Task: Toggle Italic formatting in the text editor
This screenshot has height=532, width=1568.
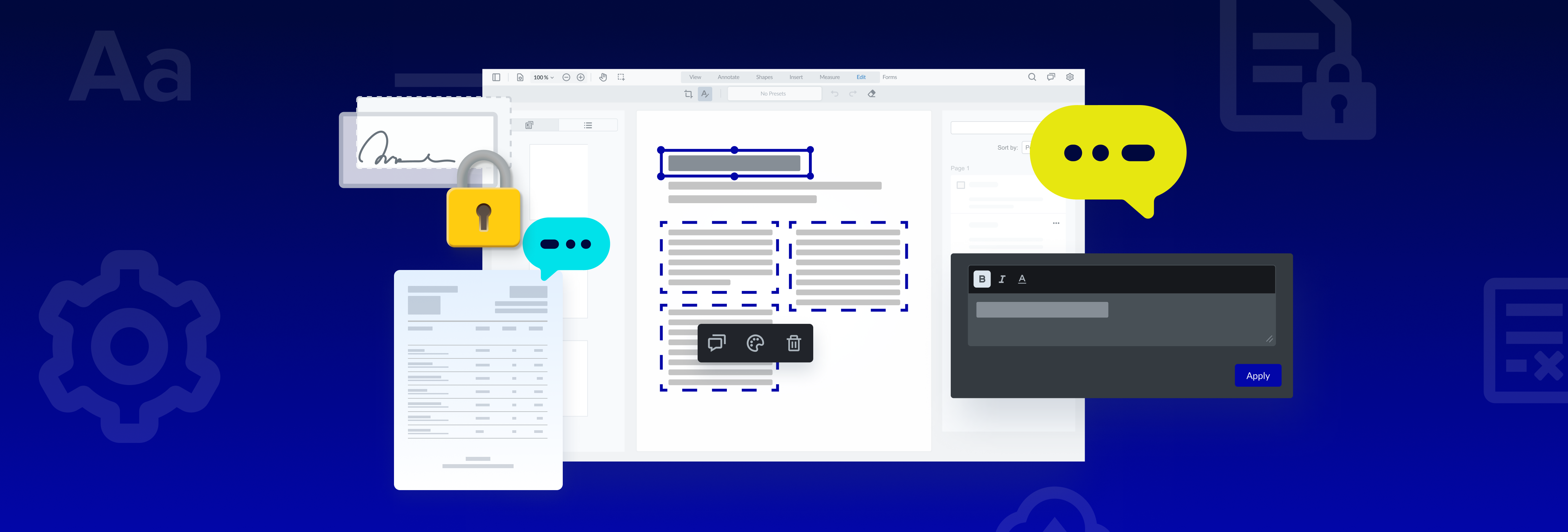Action: (x=1002, y=279)
